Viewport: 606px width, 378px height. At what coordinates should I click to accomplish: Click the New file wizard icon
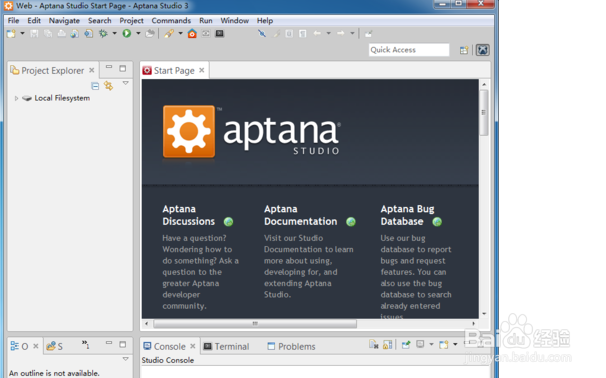(11, 34)
